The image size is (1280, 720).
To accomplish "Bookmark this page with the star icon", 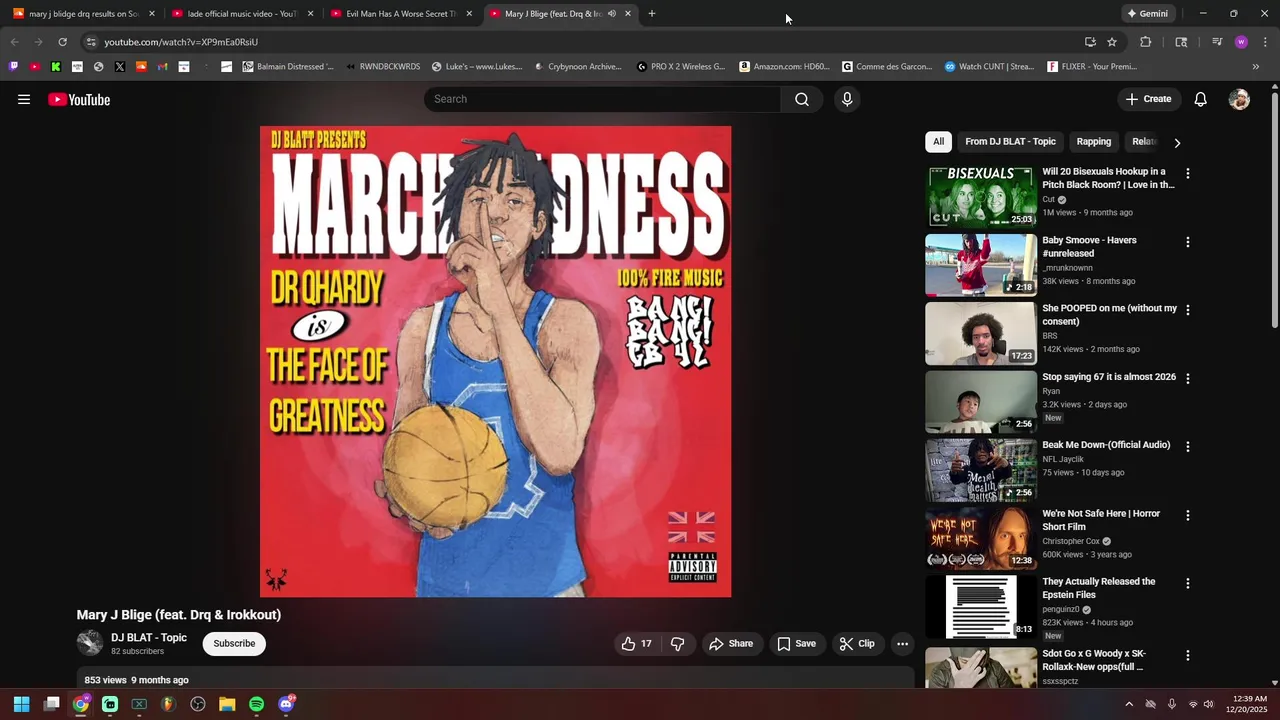I will (1112, 42).
